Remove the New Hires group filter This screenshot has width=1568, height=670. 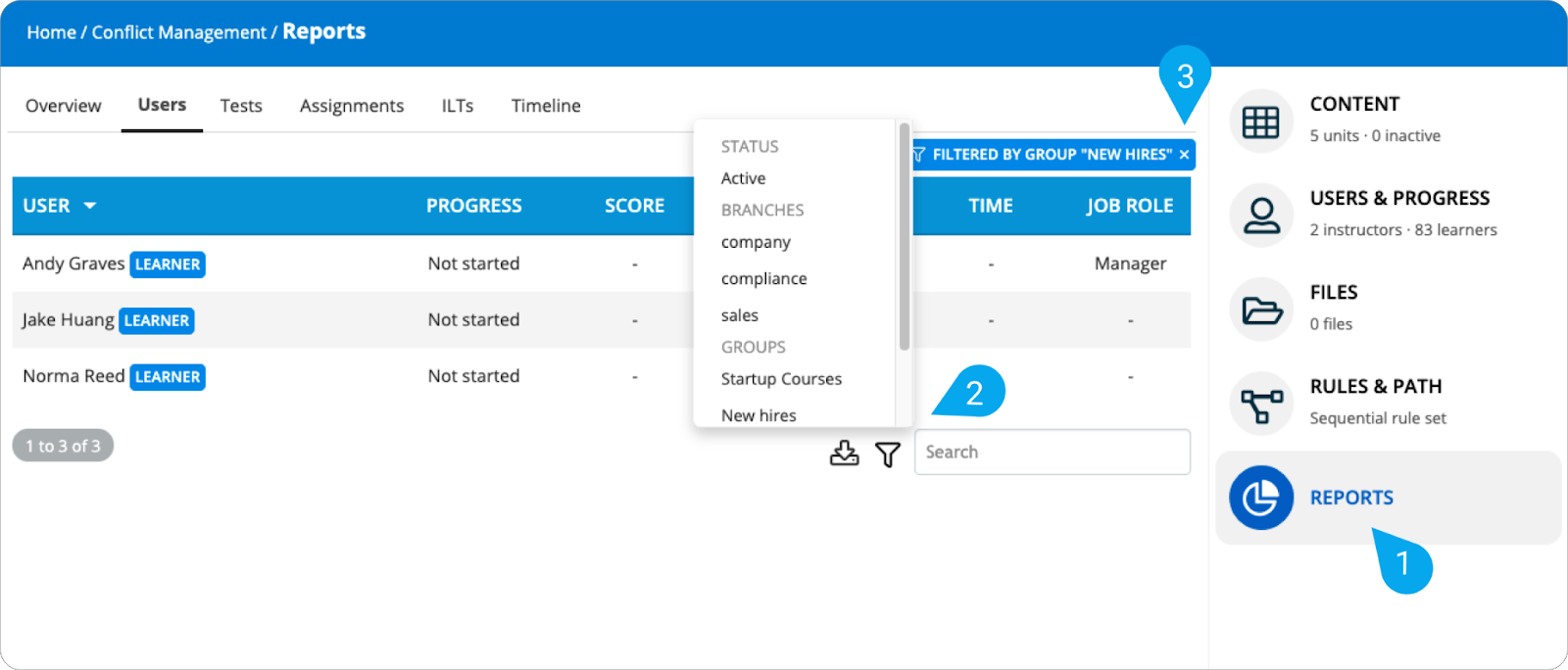(x=1184, y=155)
